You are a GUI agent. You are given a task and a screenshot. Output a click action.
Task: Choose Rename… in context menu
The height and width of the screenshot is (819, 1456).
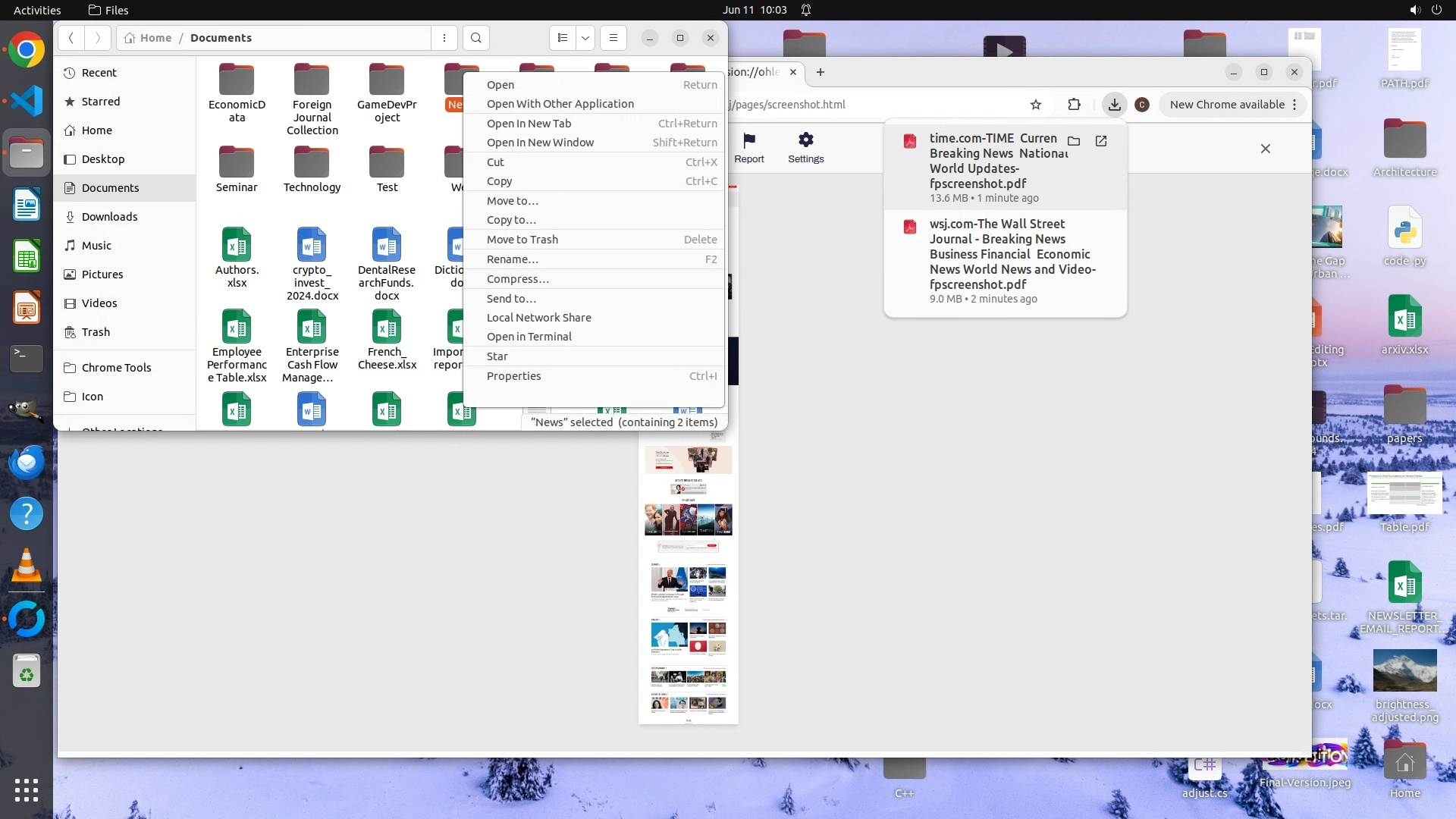[513, 259]
